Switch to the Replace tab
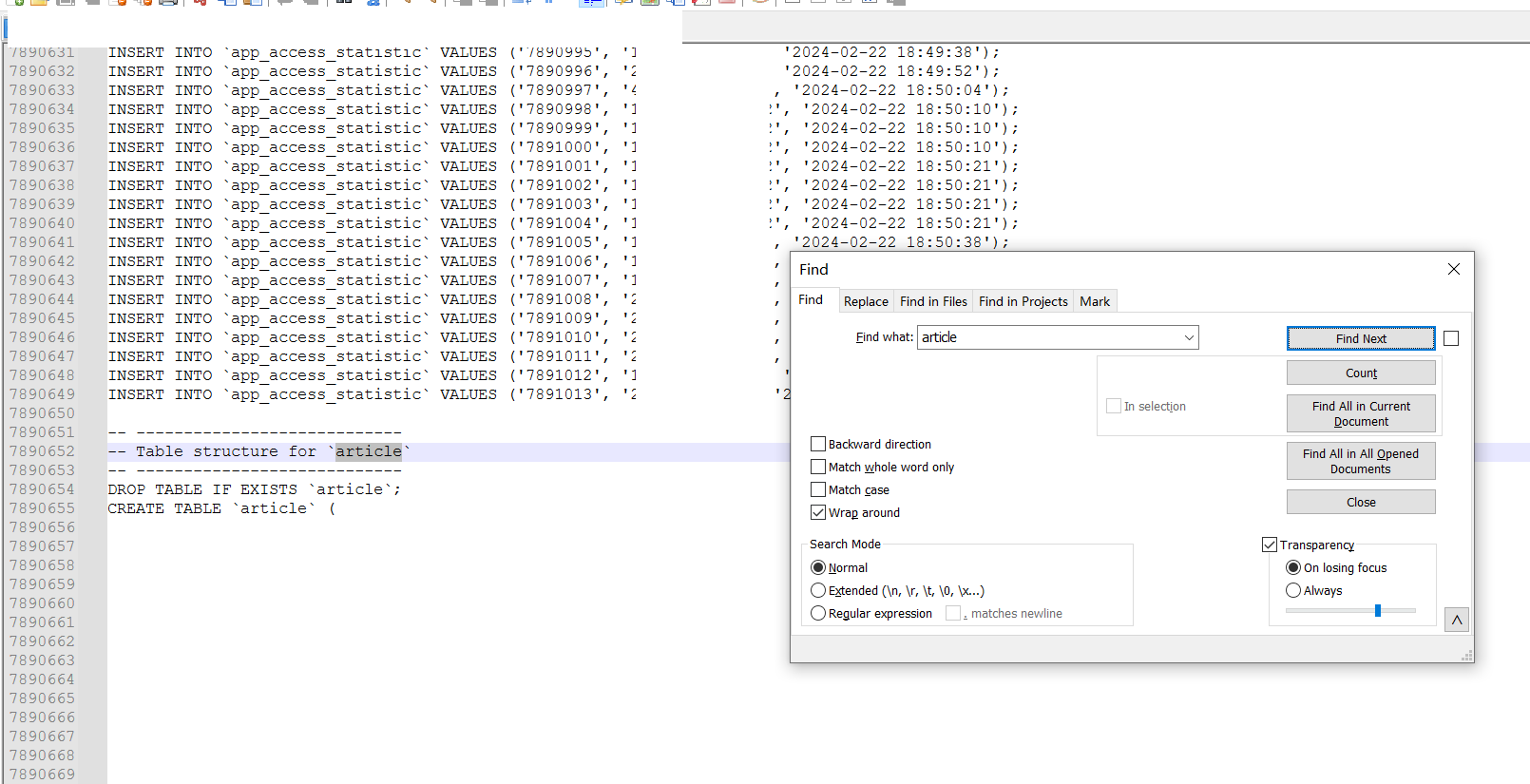This screenshot has width=1530, height=784. pos(866,301)
